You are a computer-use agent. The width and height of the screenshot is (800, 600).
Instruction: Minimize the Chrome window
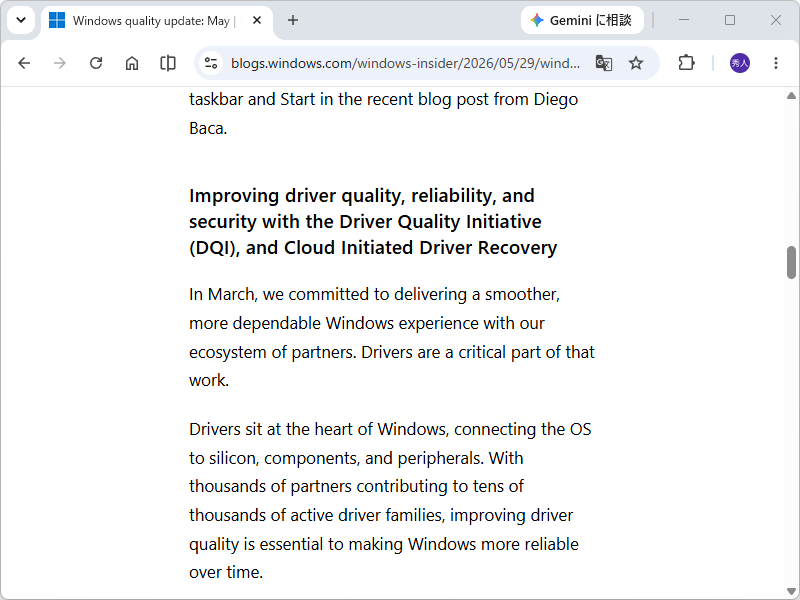(x=684, y=20)
